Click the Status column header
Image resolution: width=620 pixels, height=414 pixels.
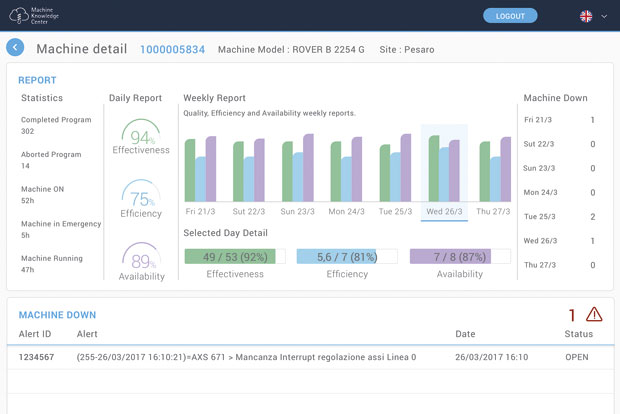(578, 334)
